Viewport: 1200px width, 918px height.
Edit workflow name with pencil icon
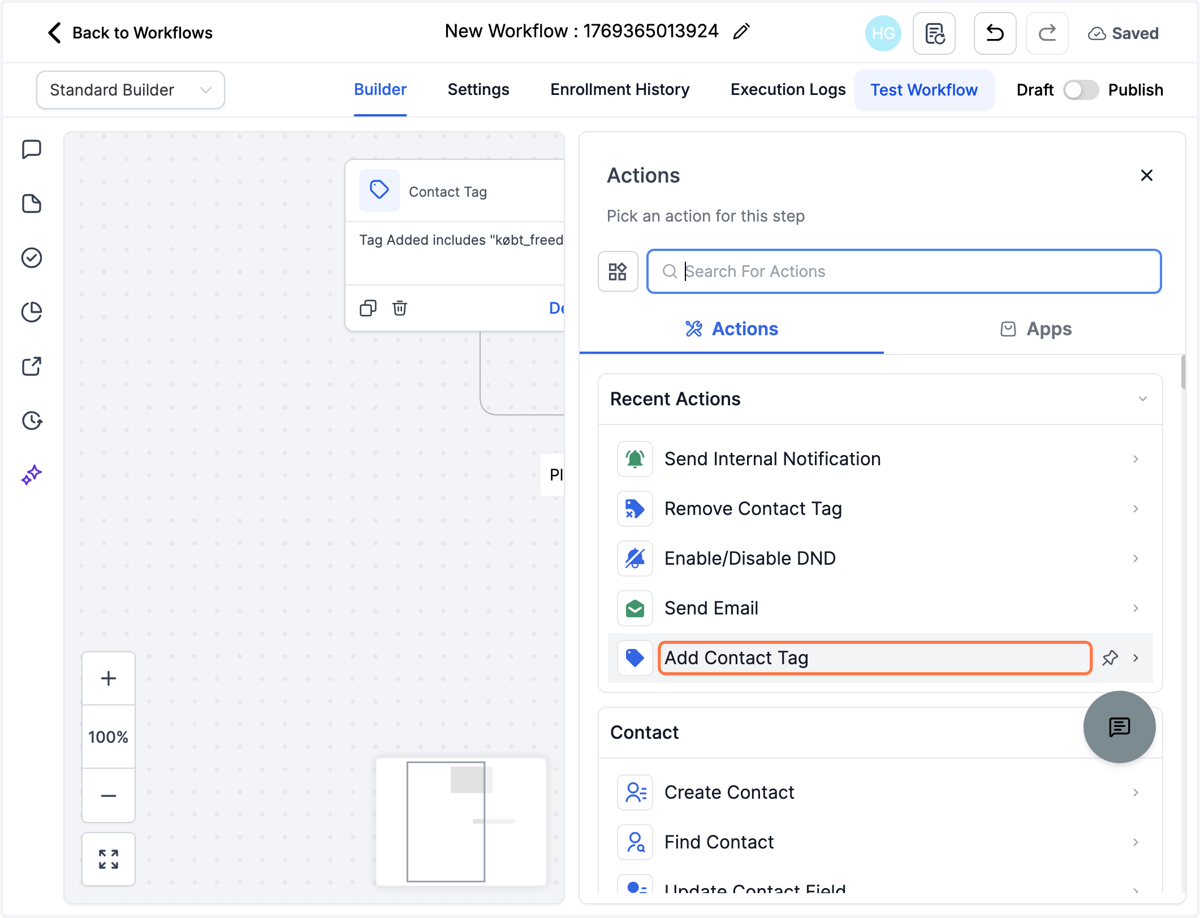tap(741, 32)
